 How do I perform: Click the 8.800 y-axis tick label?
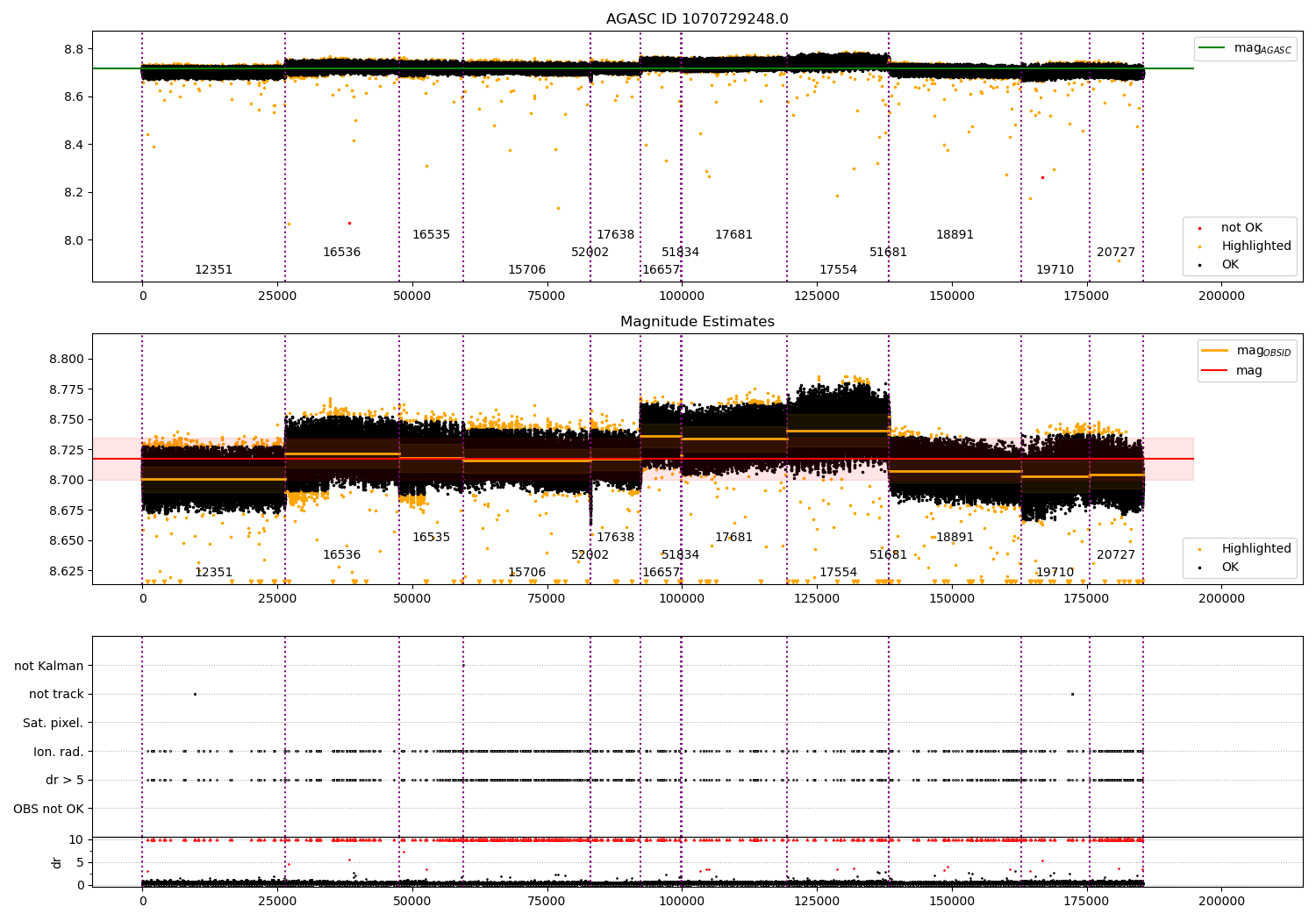67,359
